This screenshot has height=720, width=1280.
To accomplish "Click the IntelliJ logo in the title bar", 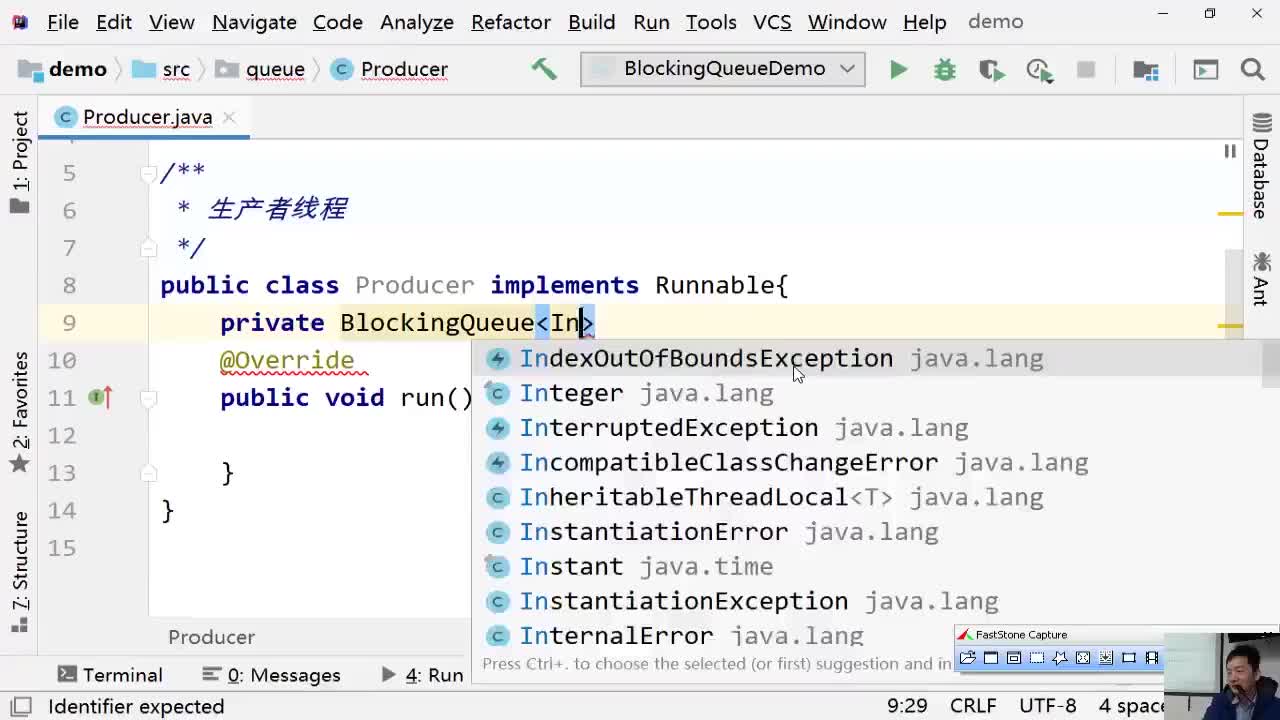I will [19, 21].
